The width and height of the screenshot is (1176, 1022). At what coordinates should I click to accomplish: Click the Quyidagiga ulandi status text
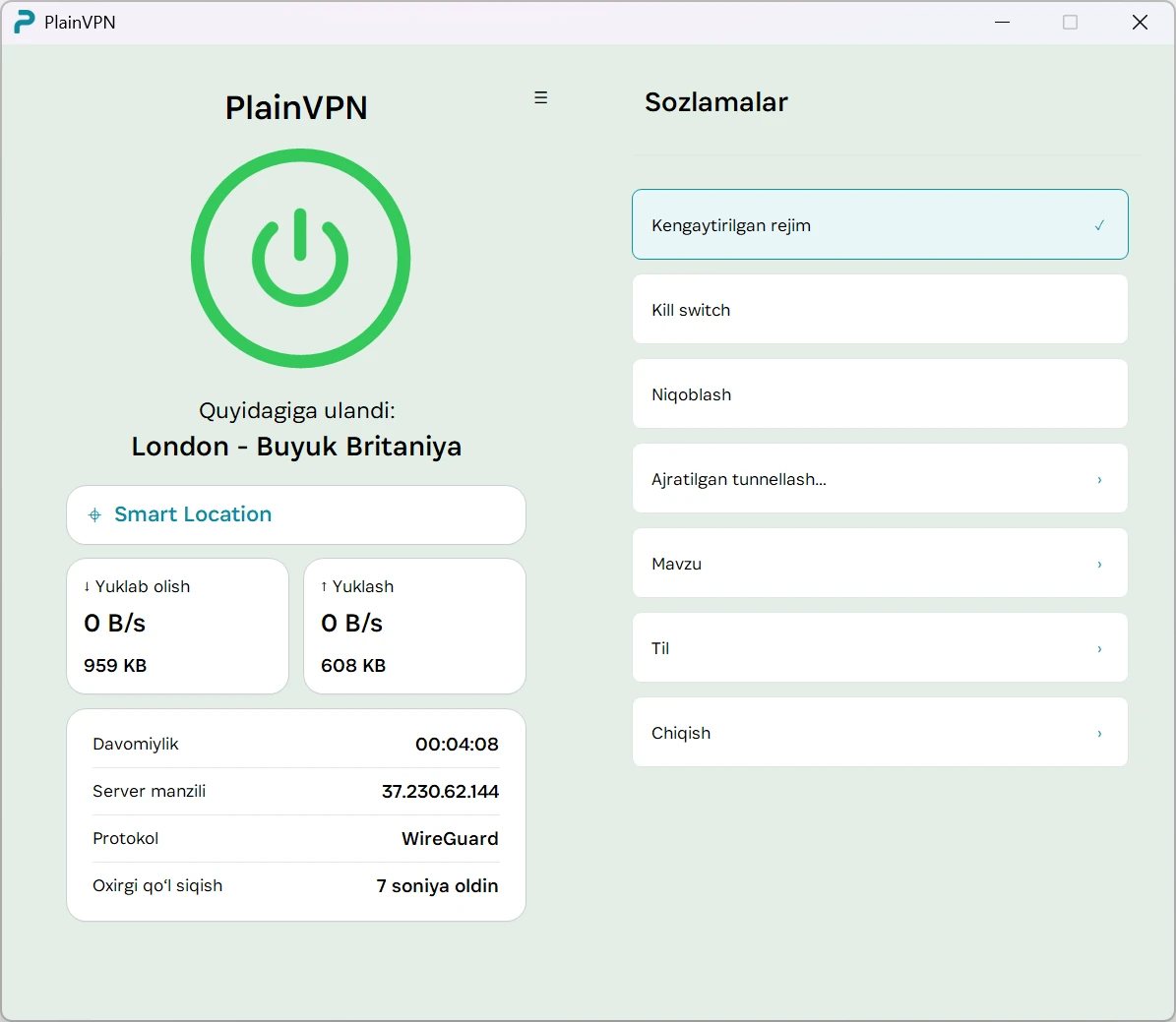pos(297,411)
